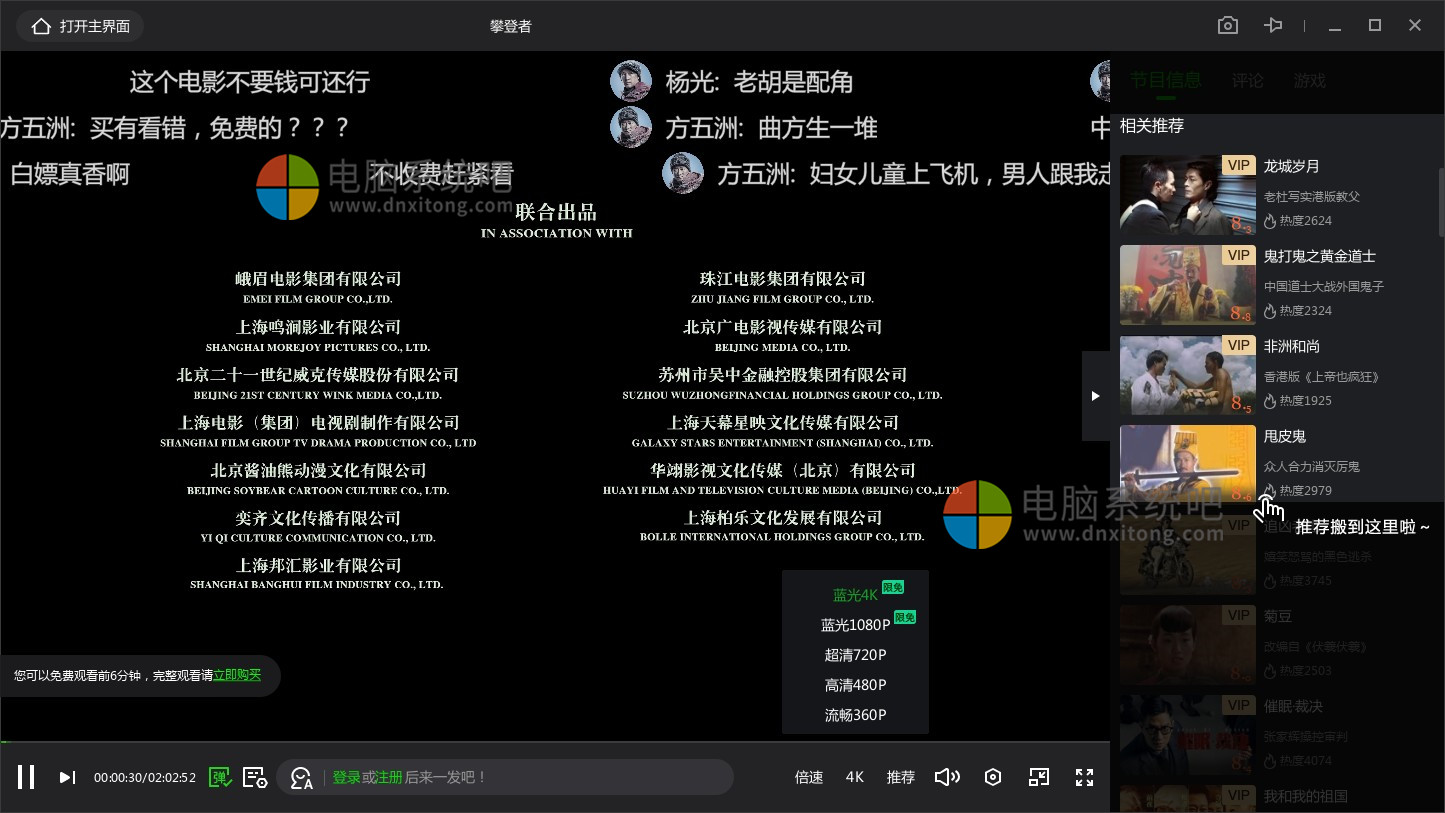The height and width of the screenshot is (813, 1445).
Task: Take a screenshot with the camera icon
Action: tap(1228, 26)
